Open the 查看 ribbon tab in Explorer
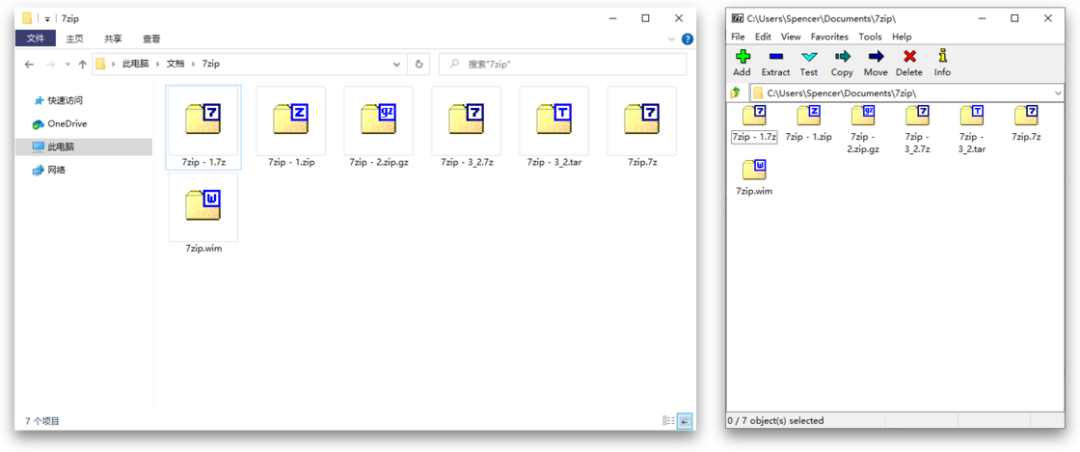 (152, 39)
